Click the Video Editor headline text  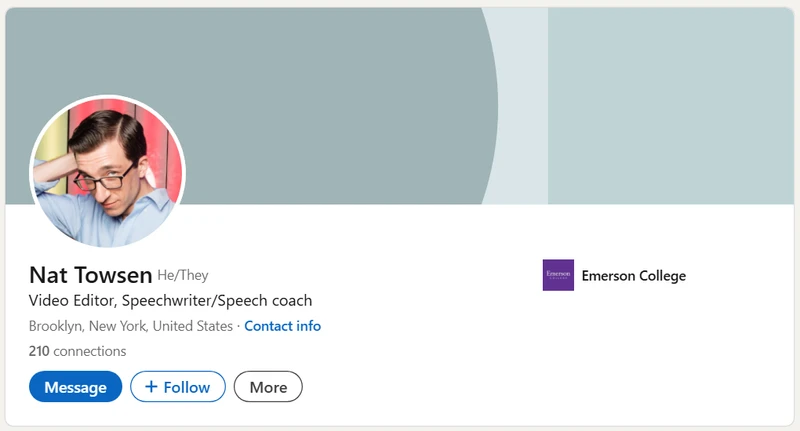(73, 300)
